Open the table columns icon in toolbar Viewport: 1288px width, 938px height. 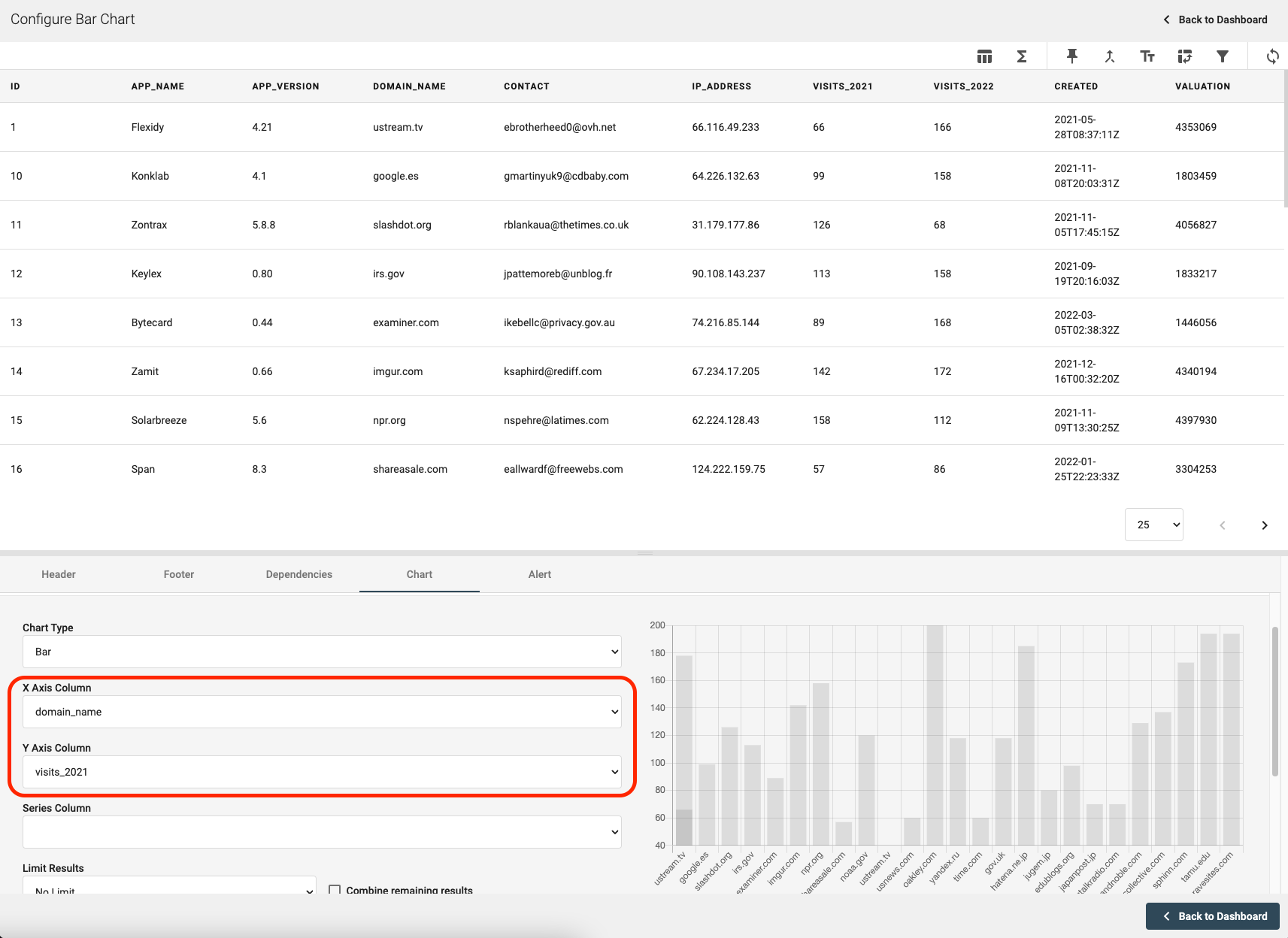click(x=984, y=56)
